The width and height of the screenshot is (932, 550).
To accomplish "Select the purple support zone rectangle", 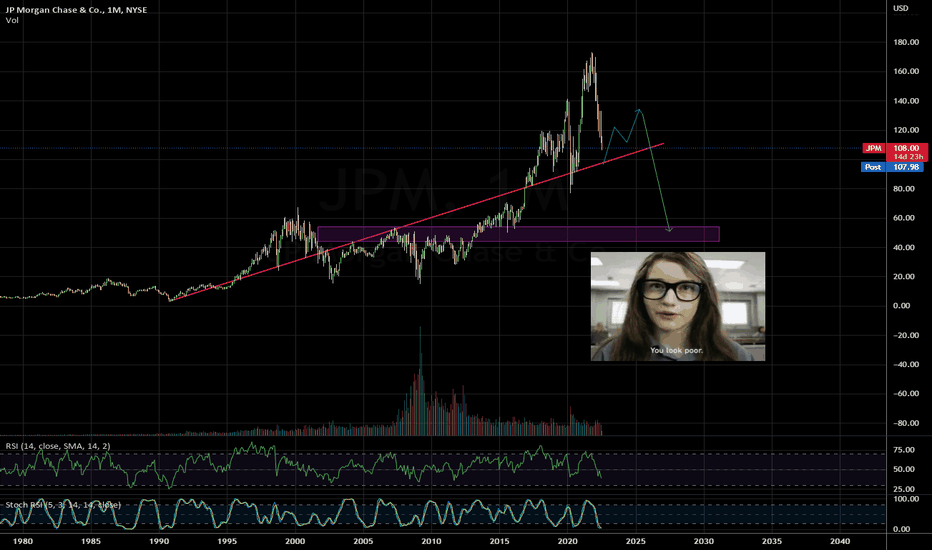I will pos(518,234).
